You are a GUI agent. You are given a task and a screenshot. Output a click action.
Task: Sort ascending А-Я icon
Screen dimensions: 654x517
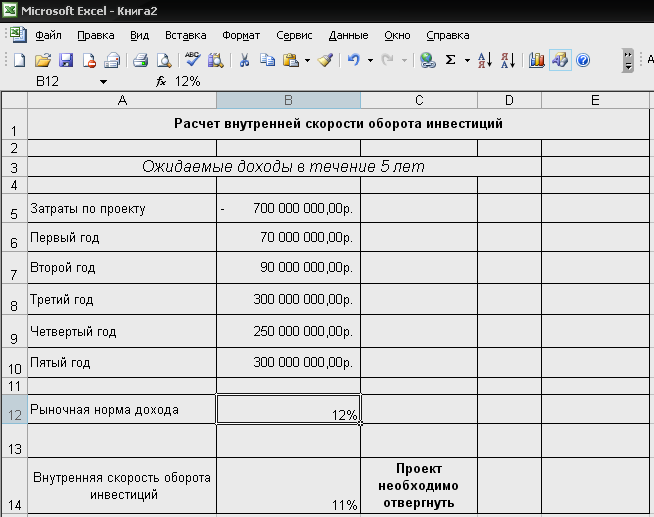point(484,60)
